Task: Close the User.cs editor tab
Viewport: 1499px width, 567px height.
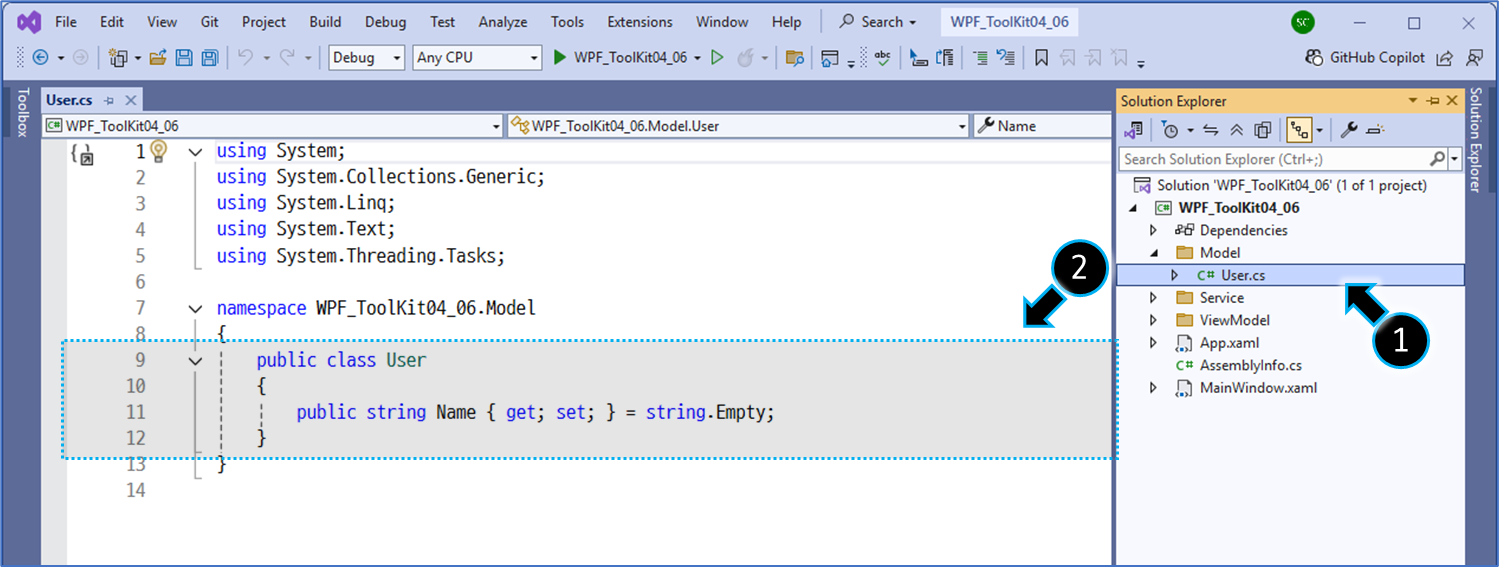Action: point(130,100)
